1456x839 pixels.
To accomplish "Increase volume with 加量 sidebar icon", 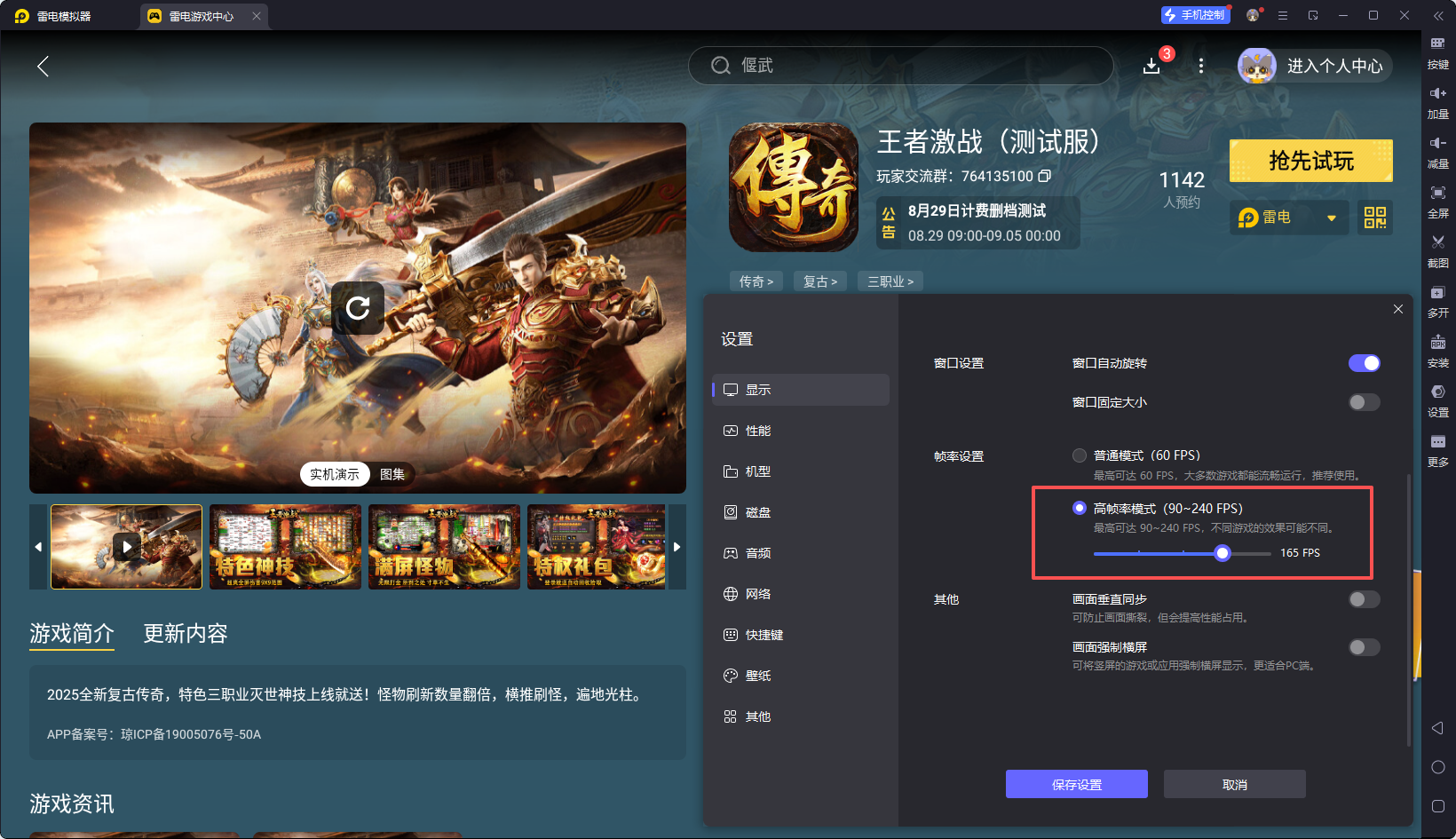I will (x=1438, y=103).
